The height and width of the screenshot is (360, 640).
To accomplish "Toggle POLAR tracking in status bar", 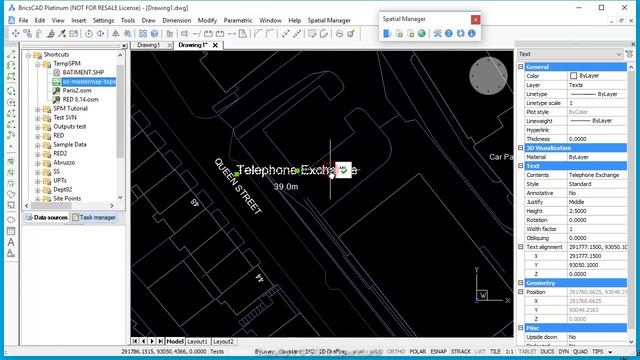I will 418,351.
